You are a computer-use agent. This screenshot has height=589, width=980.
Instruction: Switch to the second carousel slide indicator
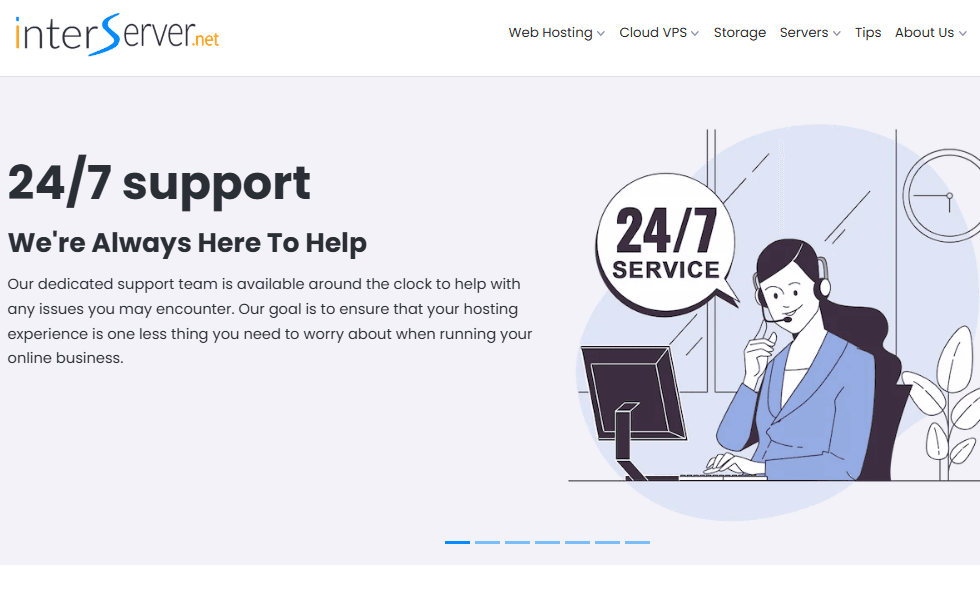click(488, 542)
